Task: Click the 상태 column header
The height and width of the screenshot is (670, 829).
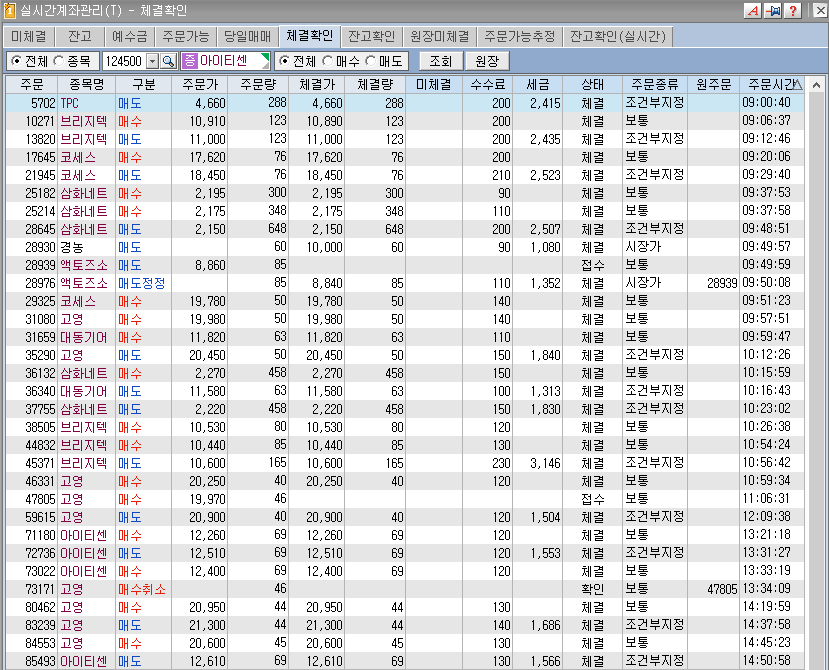Action: point(593,85)
